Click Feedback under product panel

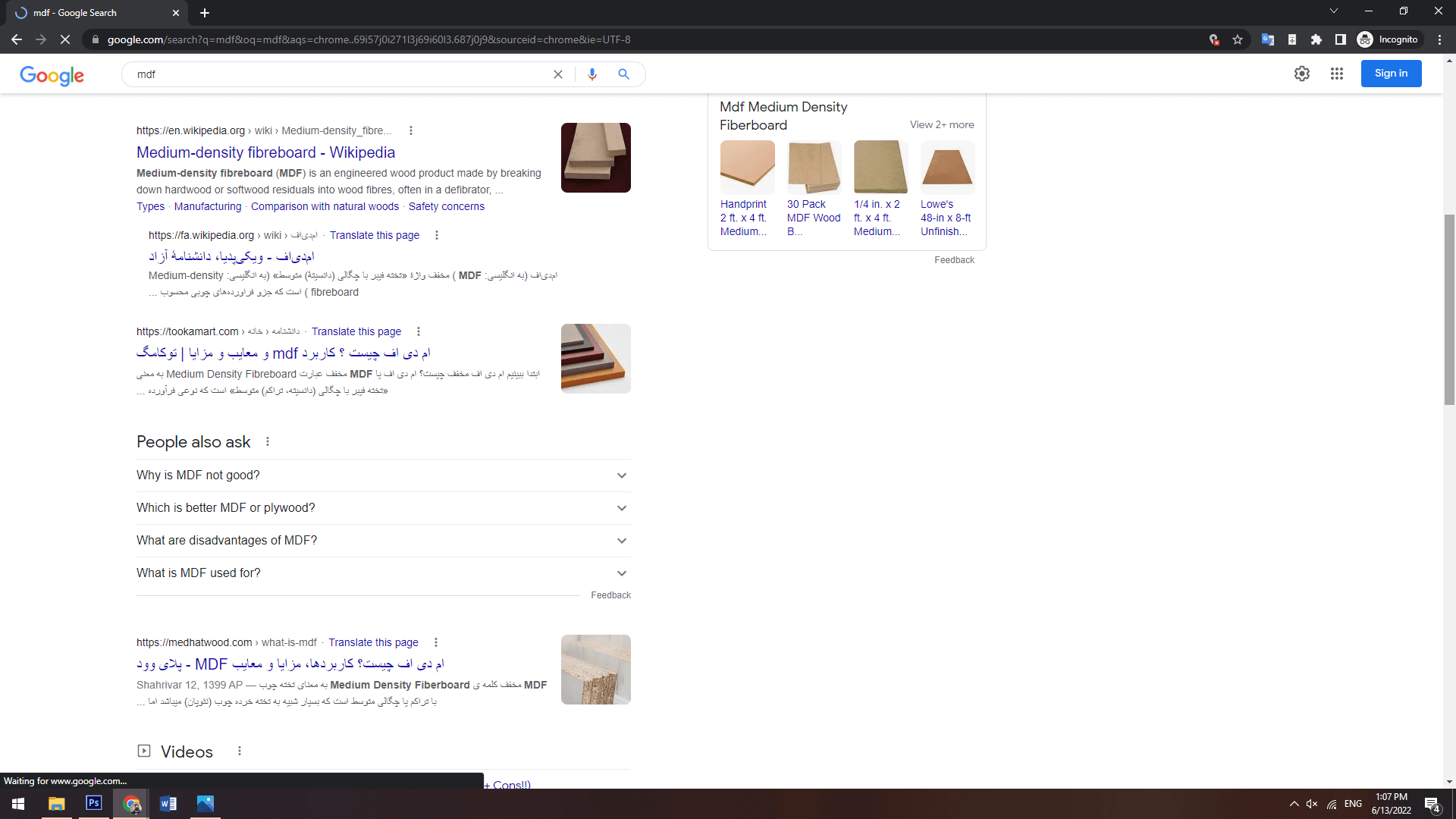click(954, 260)
